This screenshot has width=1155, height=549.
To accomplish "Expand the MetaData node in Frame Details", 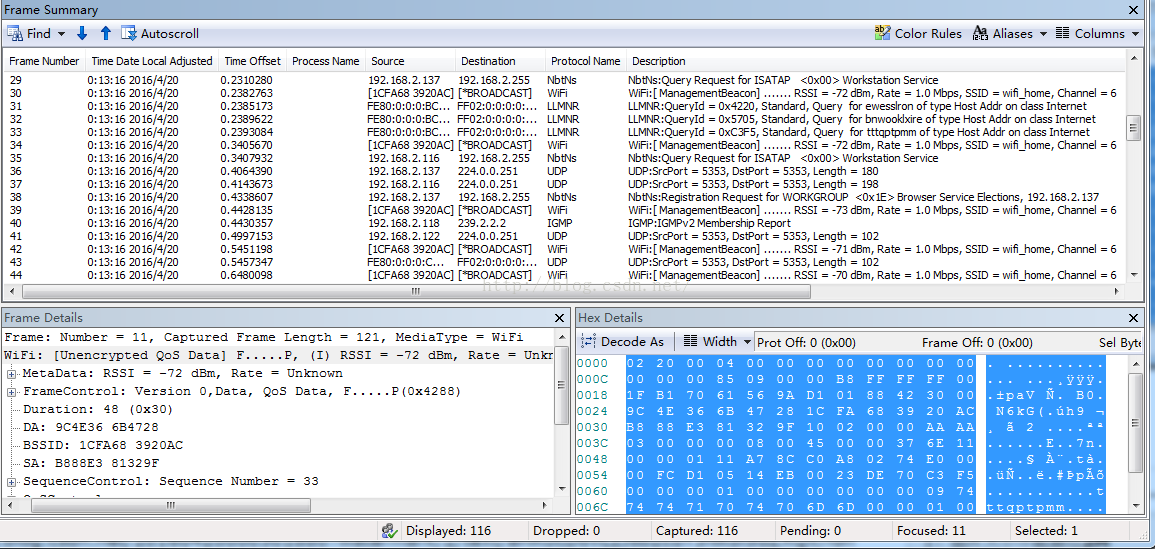I will (x=12, y=374).
